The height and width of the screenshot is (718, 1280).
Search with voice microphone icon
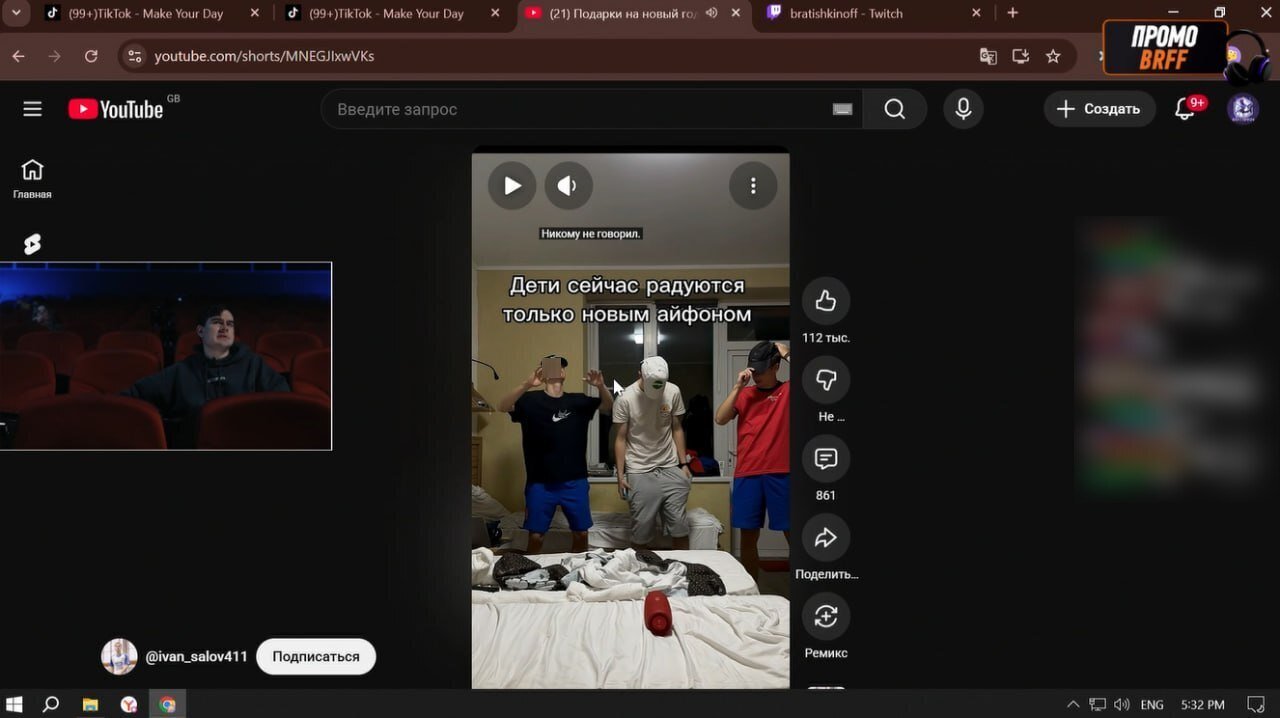click(x=963, y=109)
